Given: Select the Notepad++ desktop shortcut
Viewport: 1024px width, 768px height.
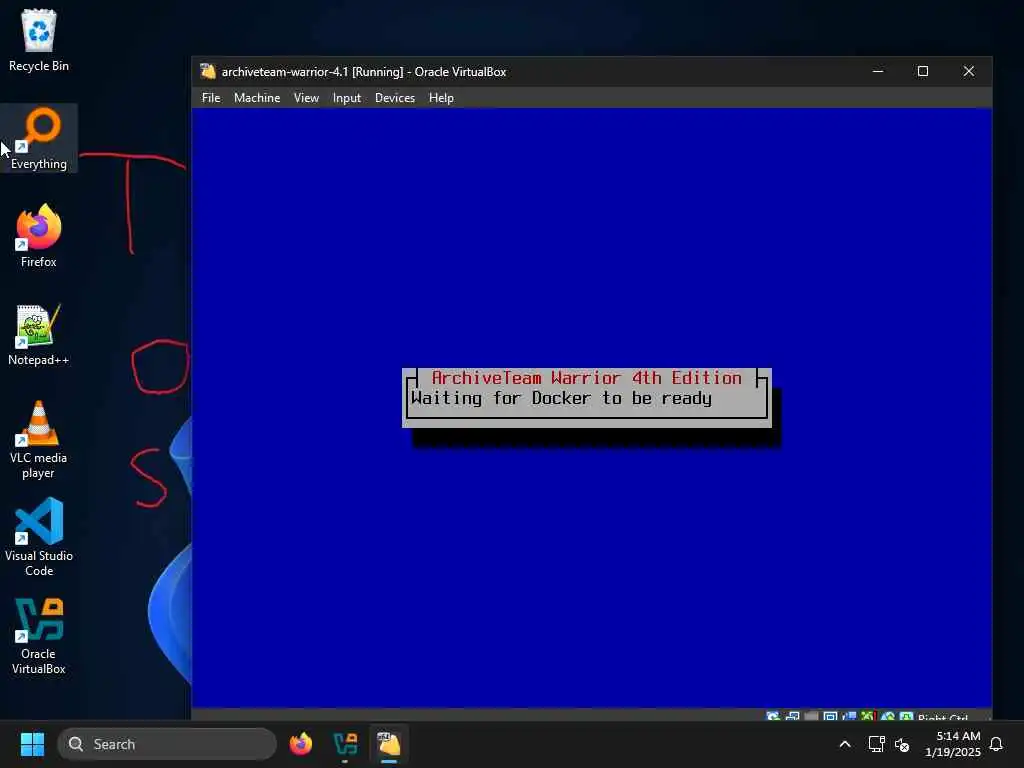Looking at the screenshot, I should 39,334.
